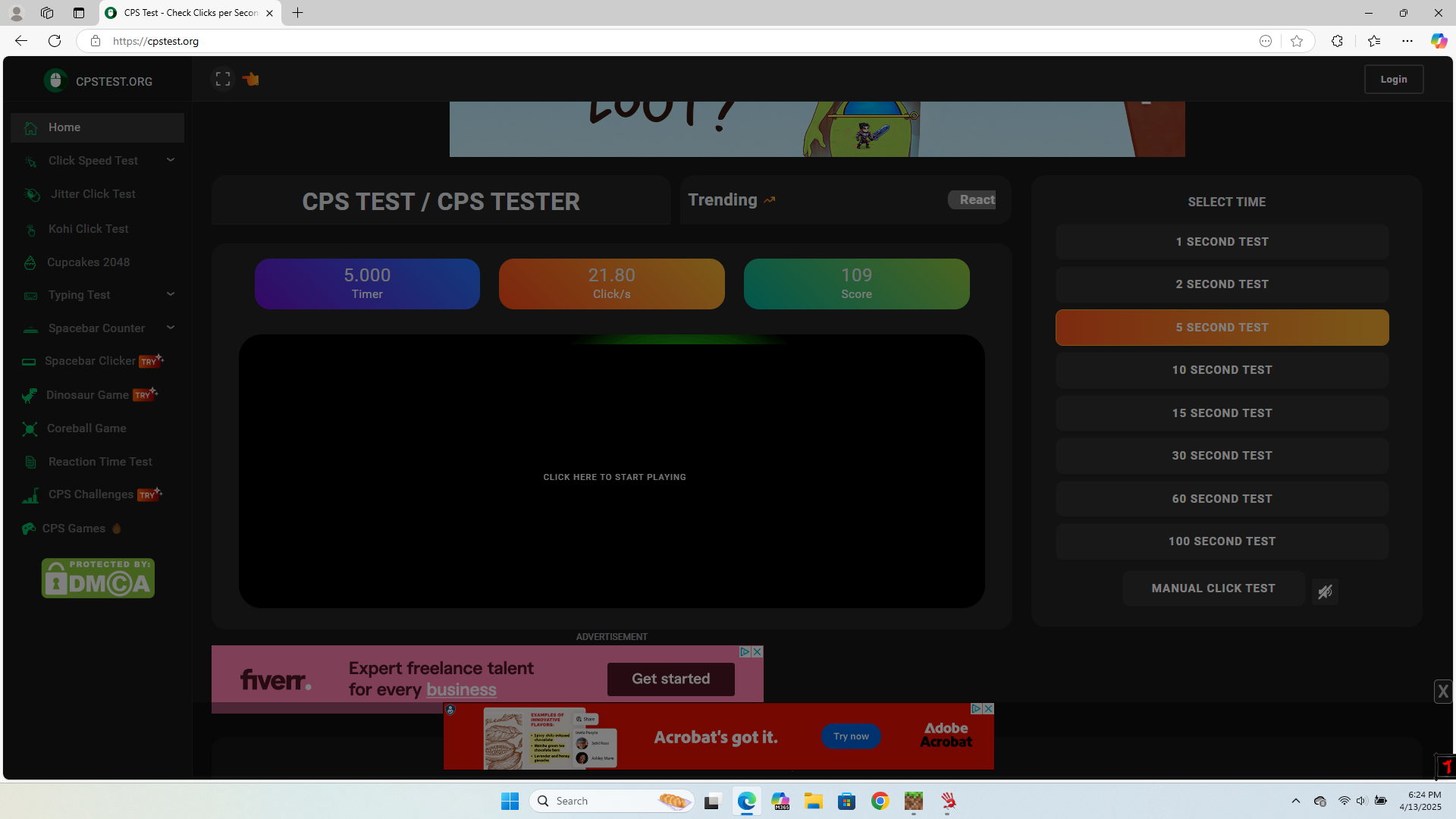The width and height of the screenshot is (1456, 819).
Task: Click the Login button
Action: tap(1393, 79)
